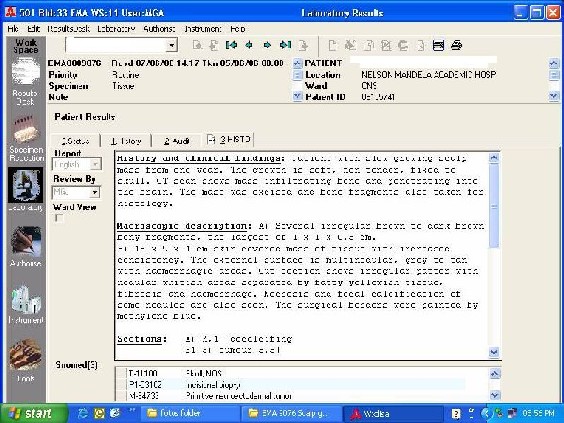Click the third greyed icon after separator
This screenshot has height=423, width=564.
click(x=368, y=45)
